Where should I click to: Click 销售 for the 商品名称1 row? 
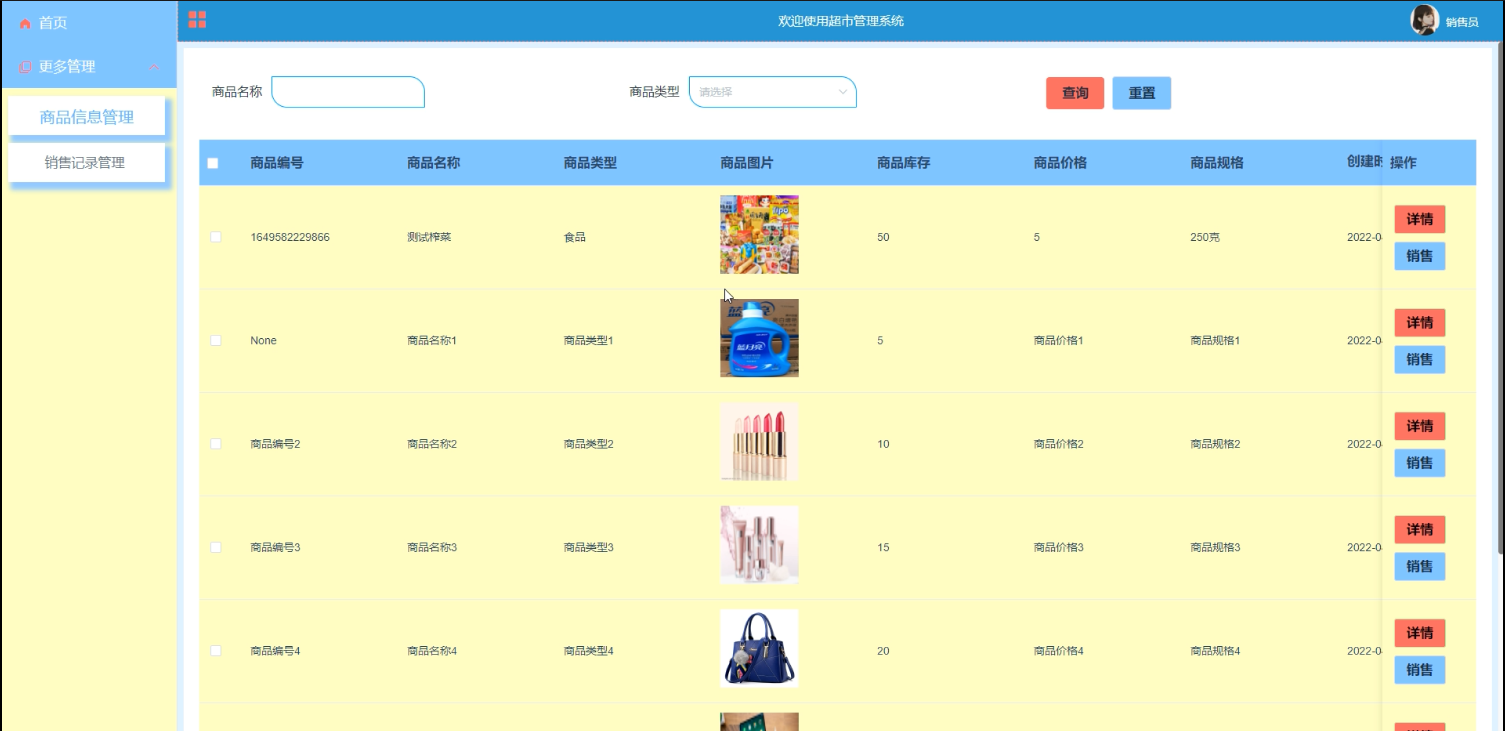pyautogui.click(x=1420, y=360)
